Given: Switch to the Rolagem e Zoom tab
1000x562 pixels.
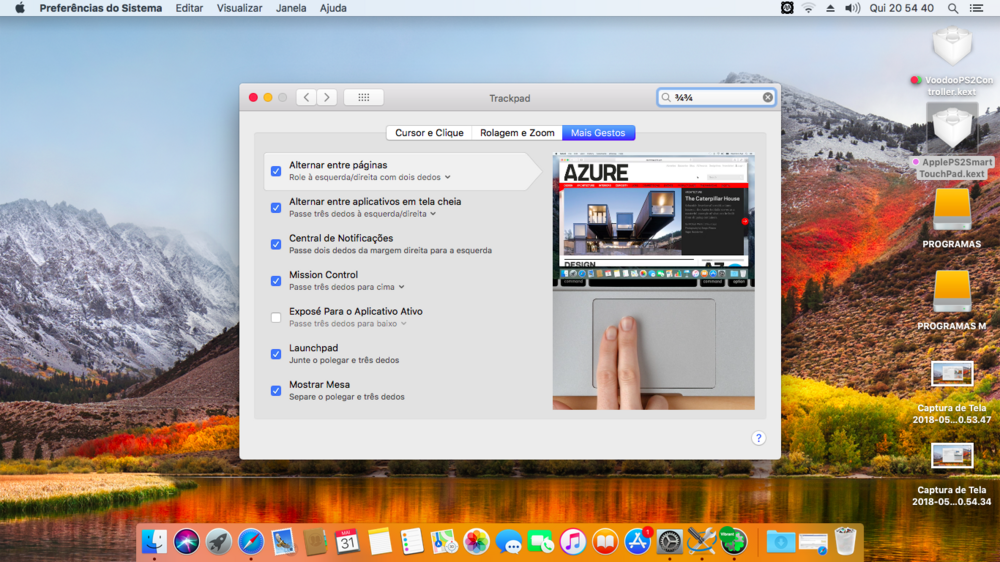Looking at the screenshot, I should point(516,133).
